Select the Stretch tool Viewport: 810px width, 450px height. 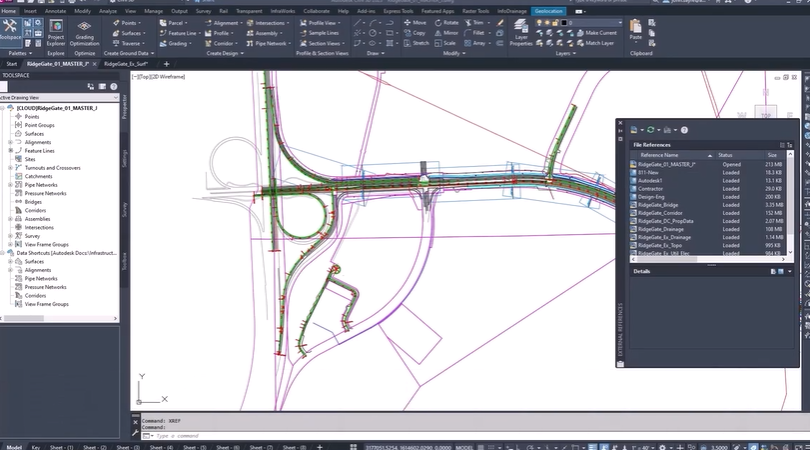416,43
